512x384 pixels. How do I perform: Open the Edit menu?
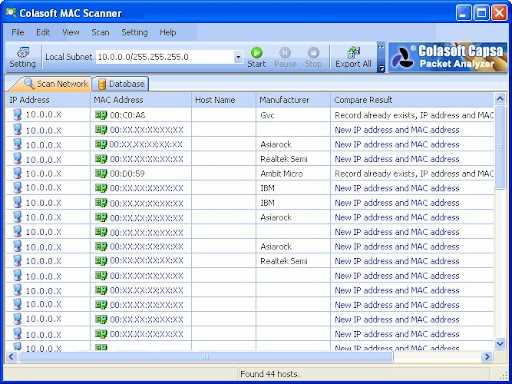coord(43,32)
